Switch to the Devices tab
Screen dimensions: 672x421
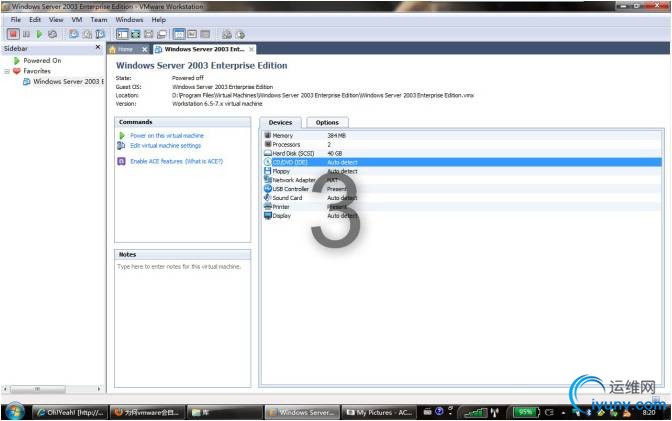pyautogui.click(x=280, y=123)
